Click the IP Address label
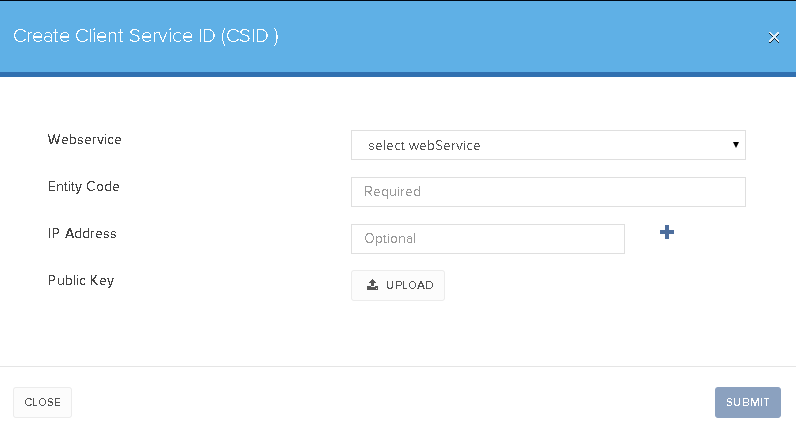 coord(82,234)
